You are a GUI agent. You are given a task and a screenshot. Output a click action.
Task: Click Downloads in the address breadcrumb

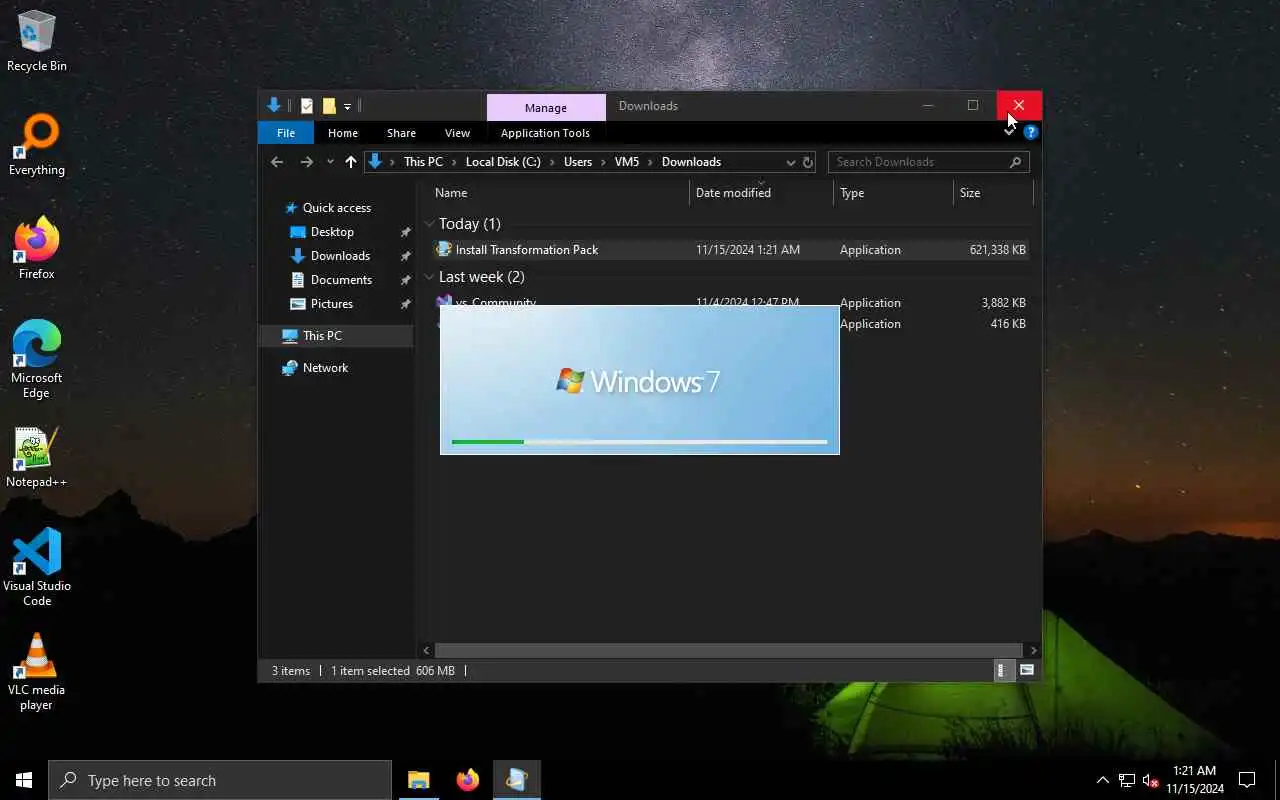(x=691, y=162)
